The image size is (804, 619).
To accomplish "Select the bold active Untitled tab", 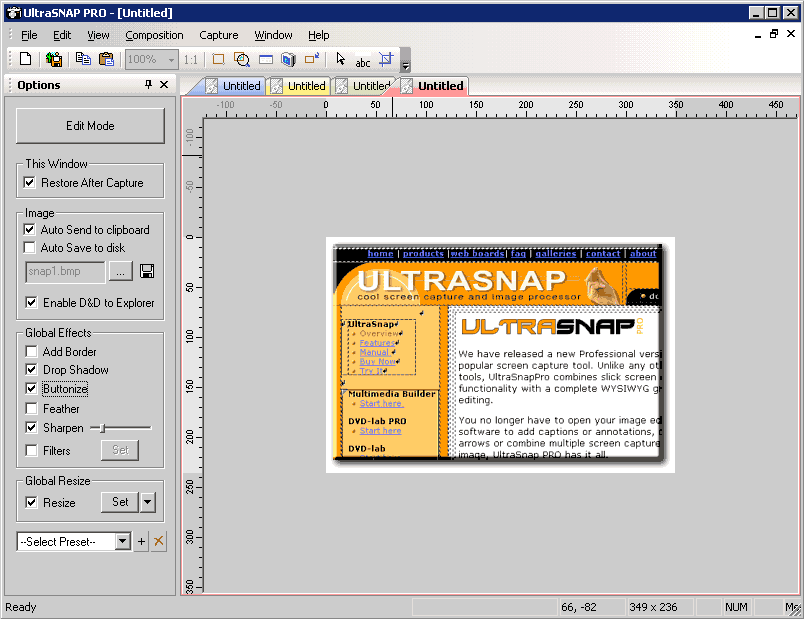I will click(x=433, y=86).
